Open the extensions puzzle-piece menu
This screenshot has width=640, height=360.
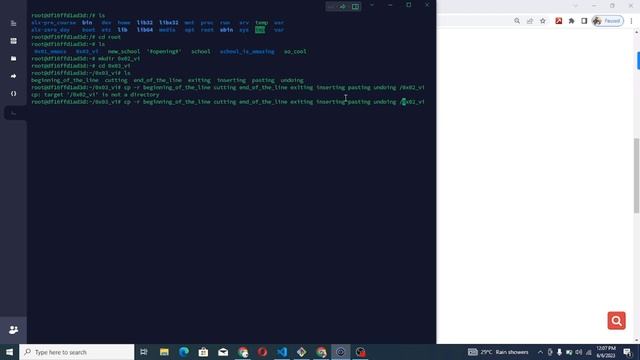point(571,21)
